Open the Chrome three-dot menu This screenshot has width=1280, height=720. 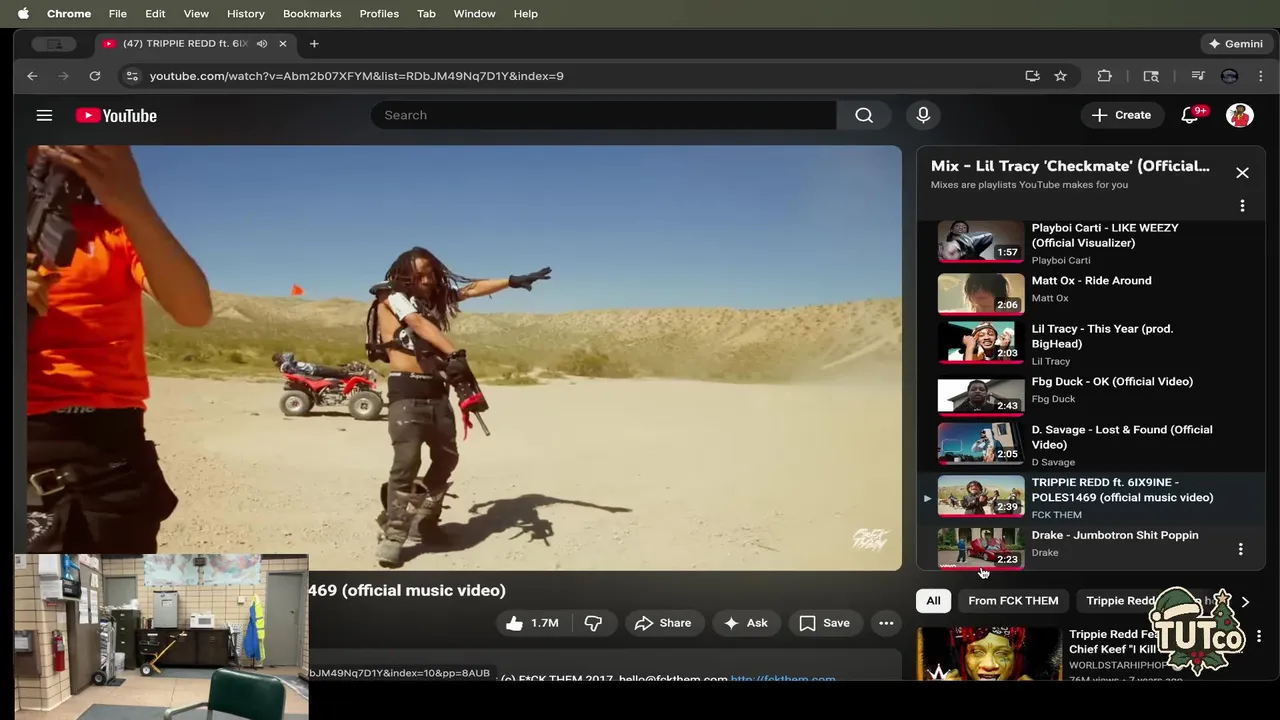pos(1260,76)
